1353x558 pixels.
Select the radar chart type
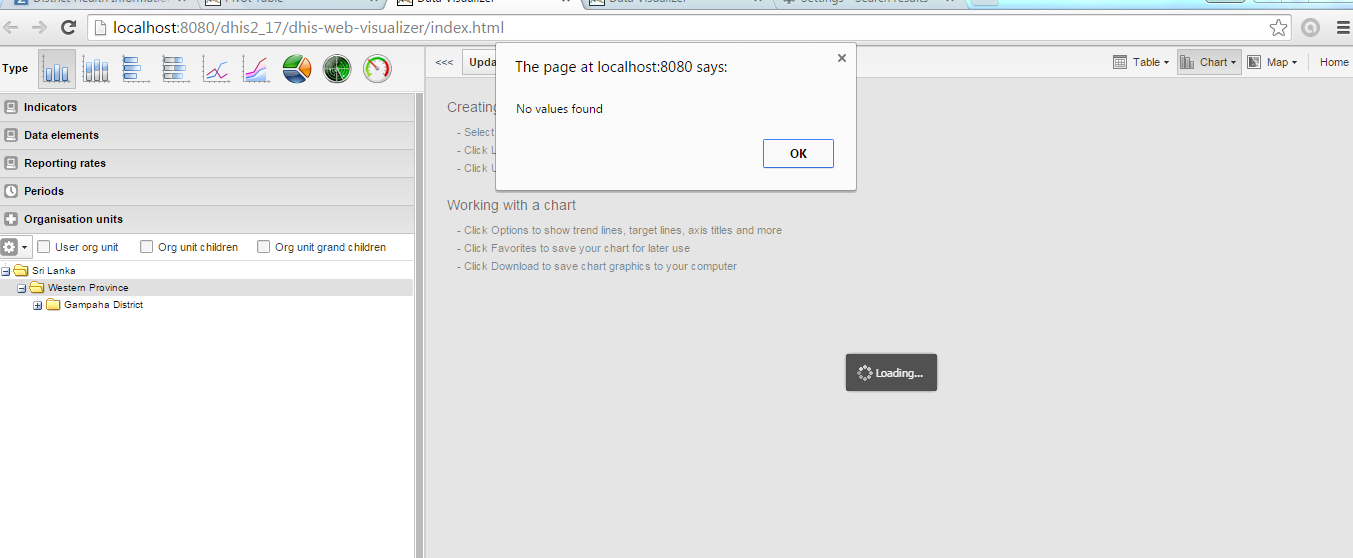[x=337, y=69]
